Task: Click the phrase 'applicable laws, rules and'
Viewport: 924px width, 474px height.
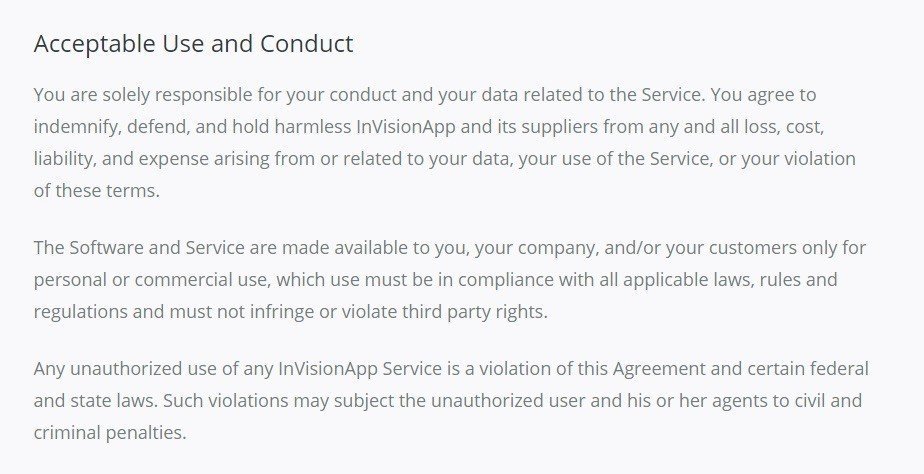Action: tap(730, 280)
